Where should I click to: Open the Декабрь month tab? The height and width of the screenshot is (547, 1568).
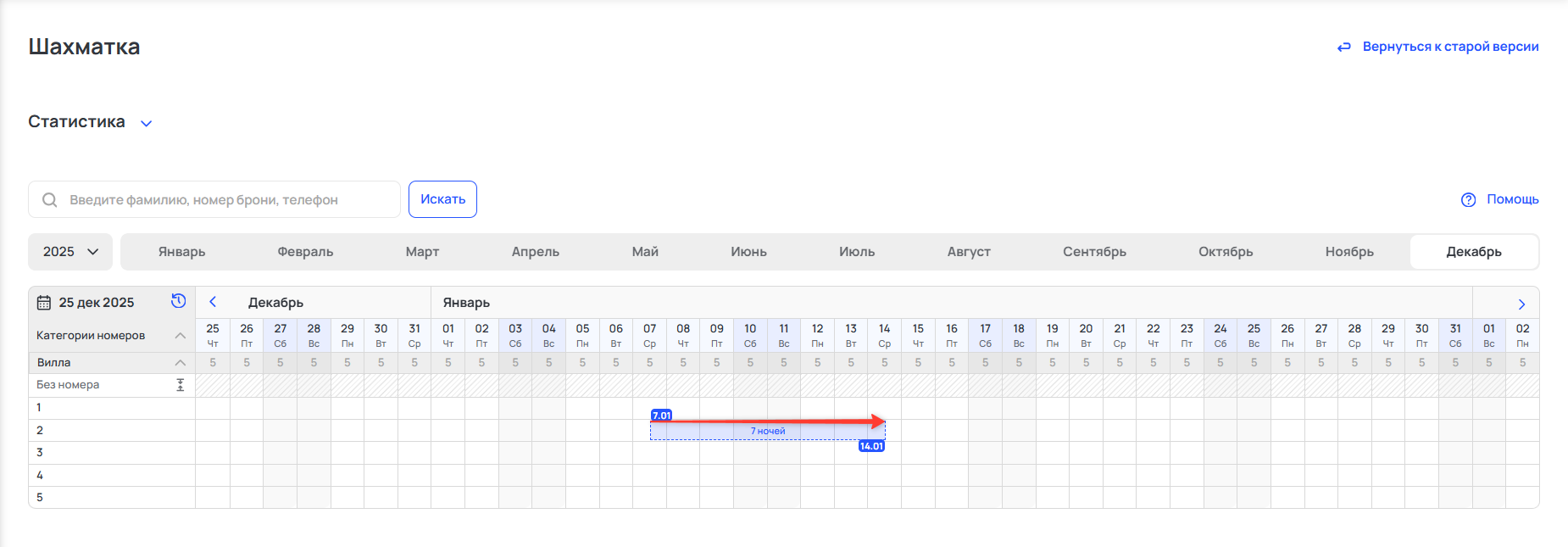1473,252
